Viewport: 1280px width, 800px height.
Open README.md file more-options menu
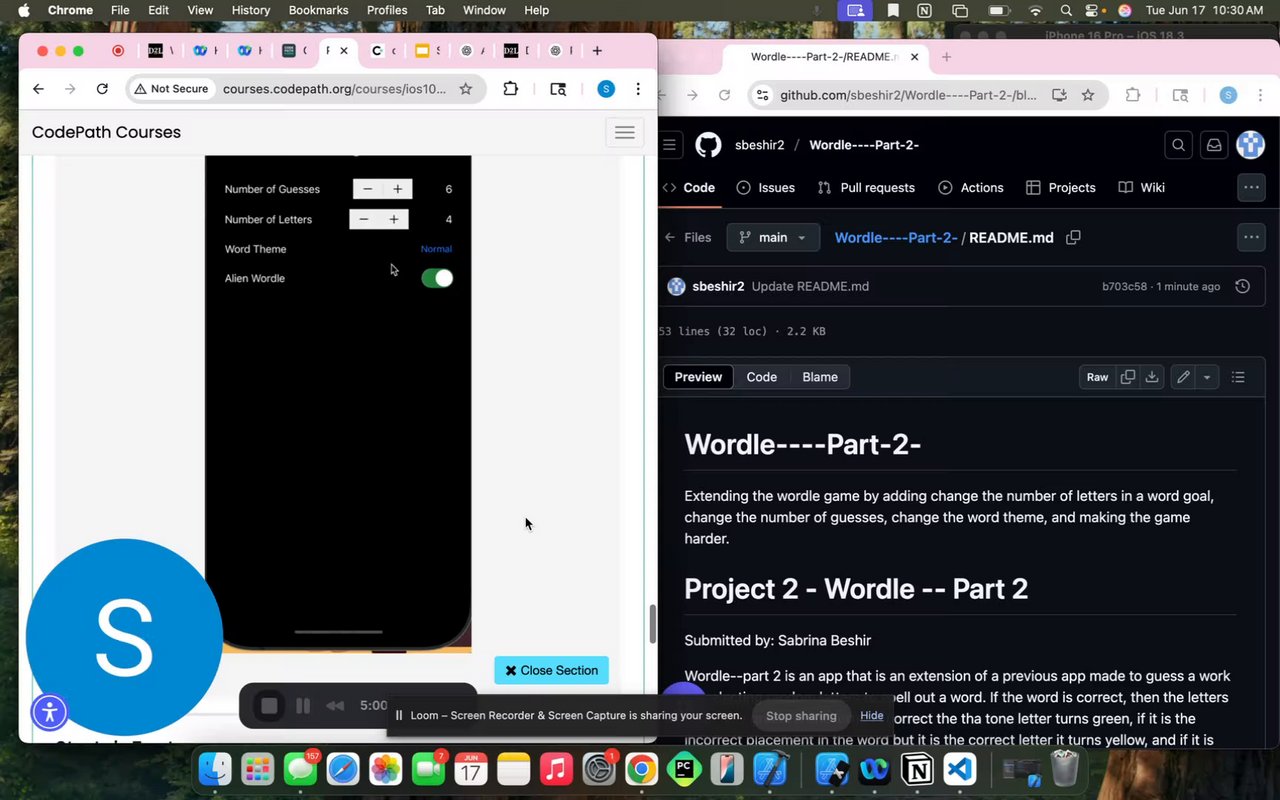pyautogui.click(x=1251, y=238)
